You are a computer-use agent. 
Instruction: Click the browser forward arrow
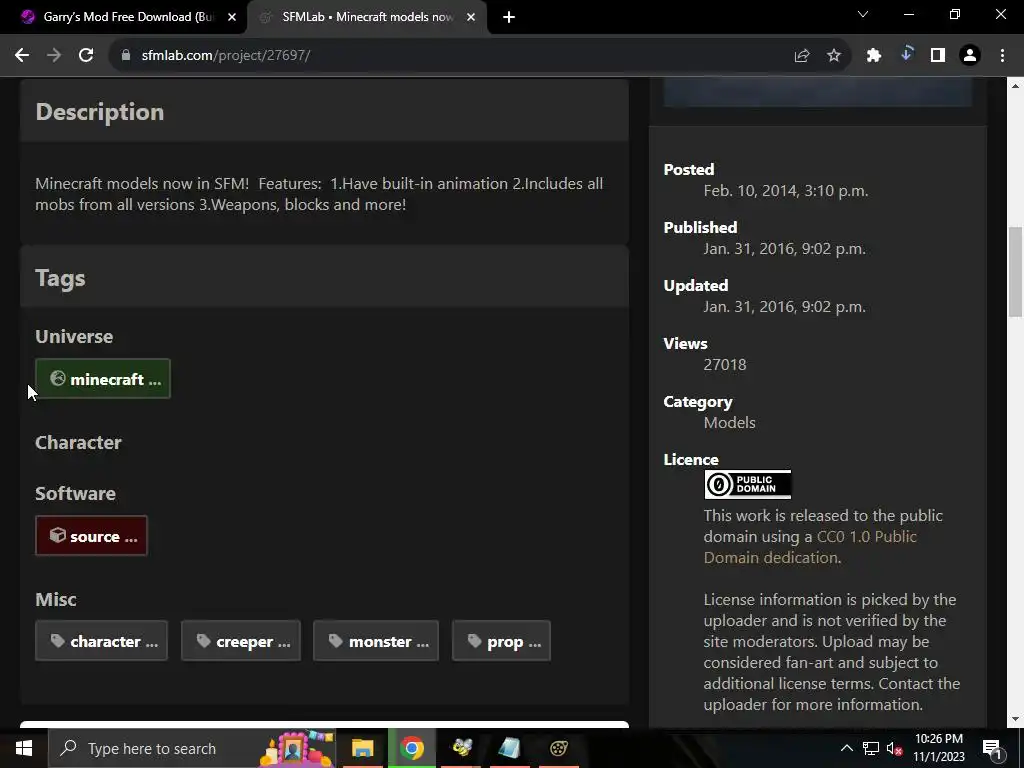point(54,56)
